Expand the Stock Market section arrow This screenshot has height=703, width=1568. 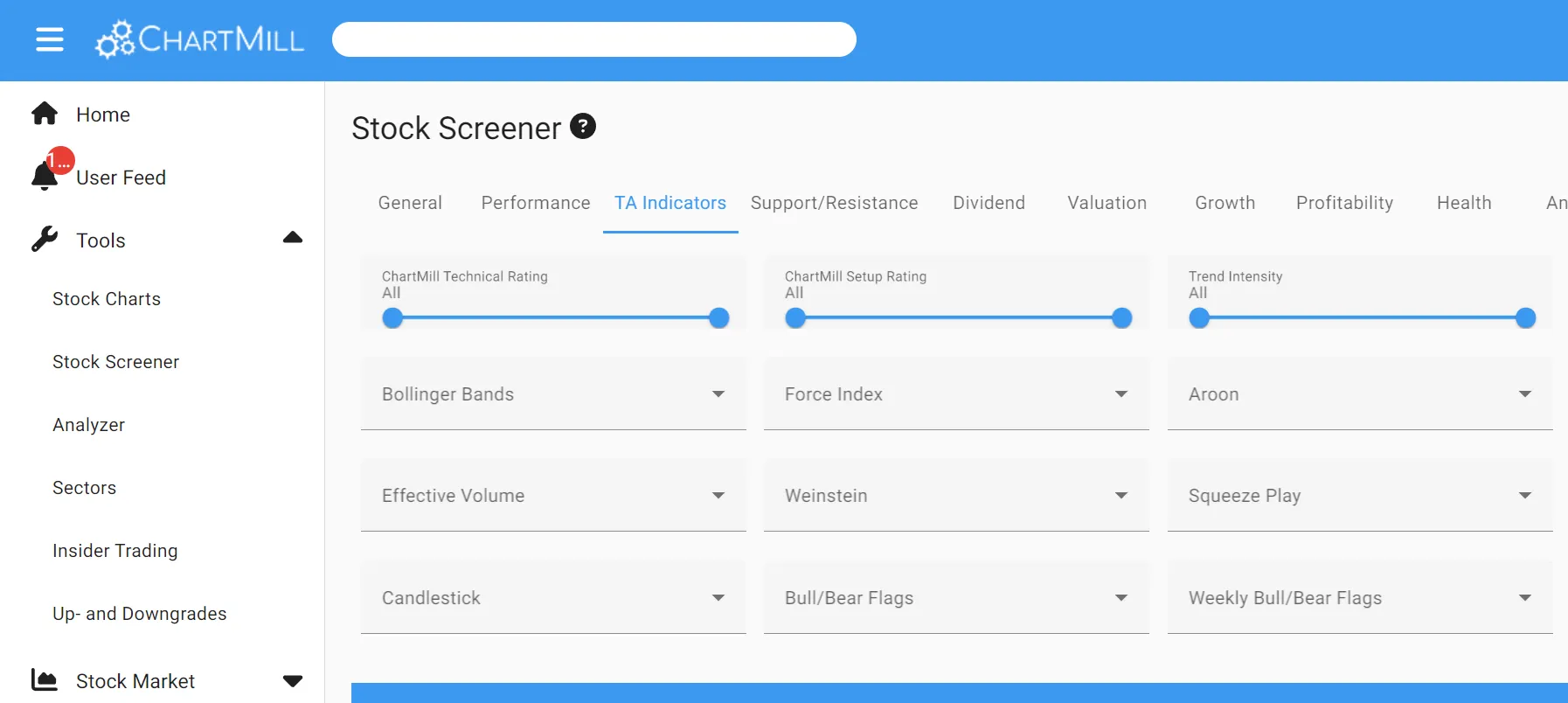tap(293, 680)
